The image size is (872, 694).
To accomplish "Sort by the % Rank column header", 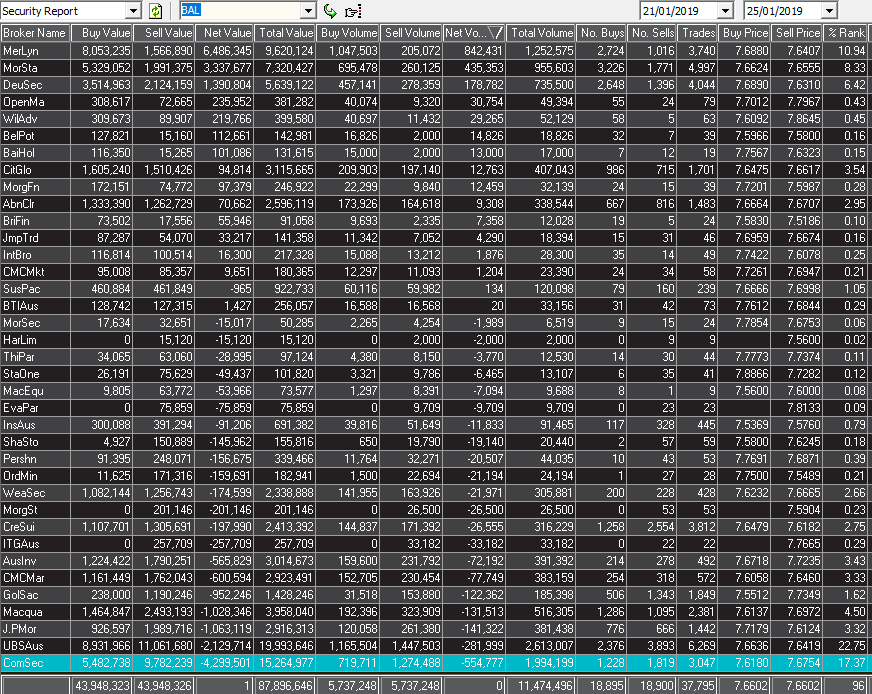I will (x=845, y=33).
